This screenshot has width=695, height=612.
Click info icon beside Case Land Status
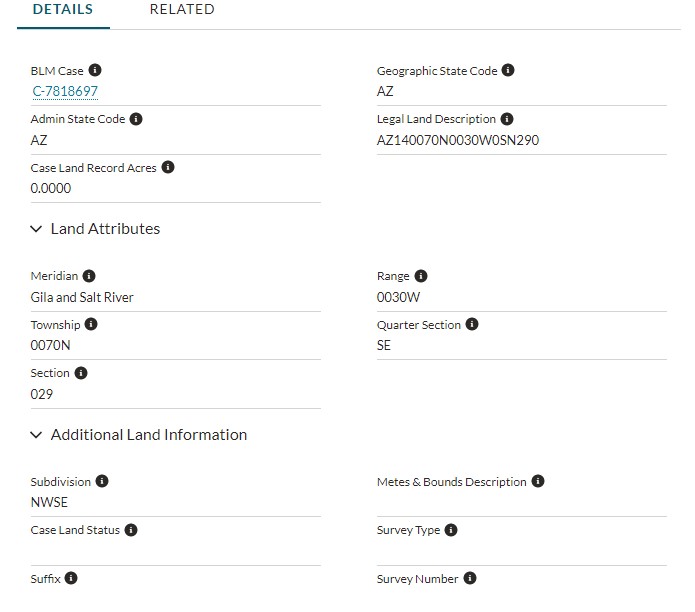[x=131, y=530]
